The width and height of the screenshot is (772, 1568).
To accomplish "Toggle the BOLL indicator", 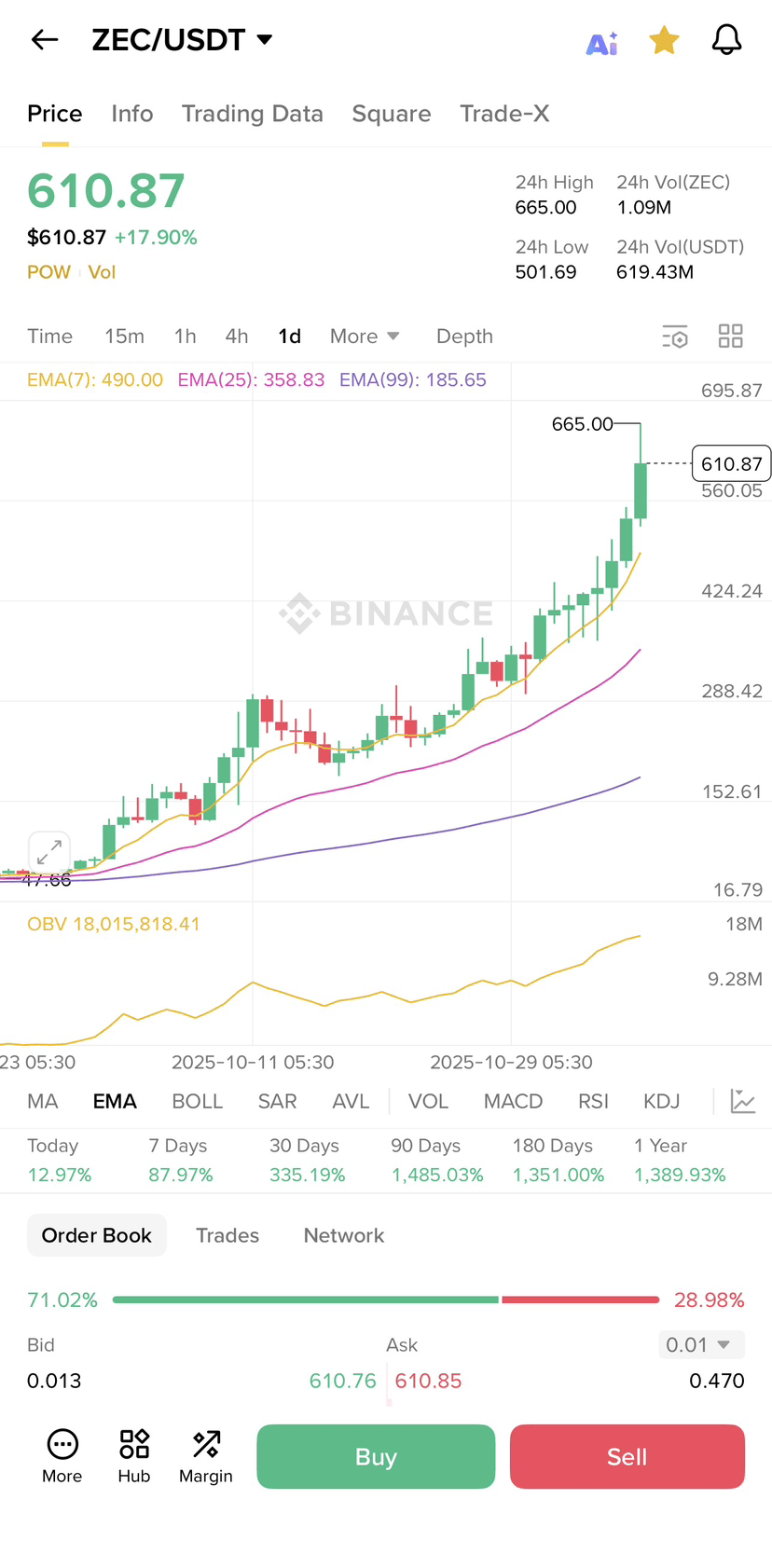I will pos(198,1101).
